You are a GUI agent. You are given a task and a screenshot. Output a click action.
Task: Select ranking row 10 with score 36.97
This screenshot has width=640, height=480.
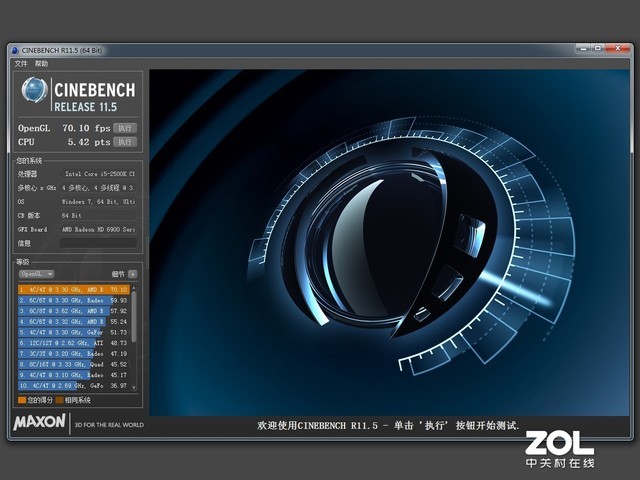click(x=74, y=385)
